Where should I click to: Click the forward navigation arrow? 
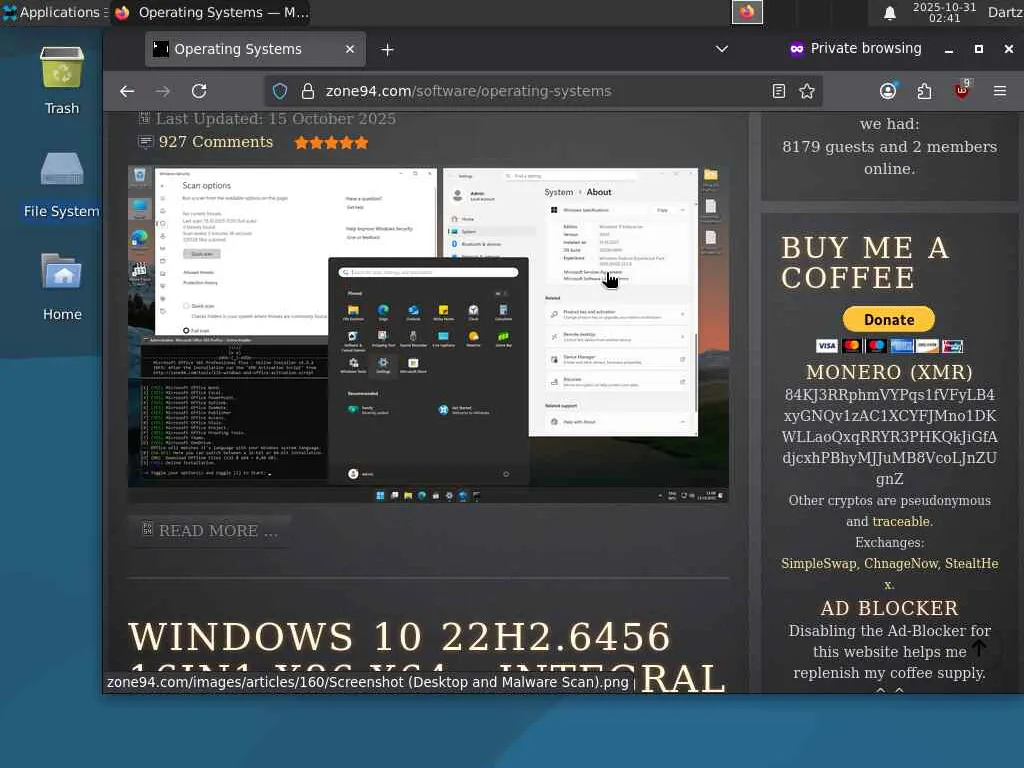163,91
